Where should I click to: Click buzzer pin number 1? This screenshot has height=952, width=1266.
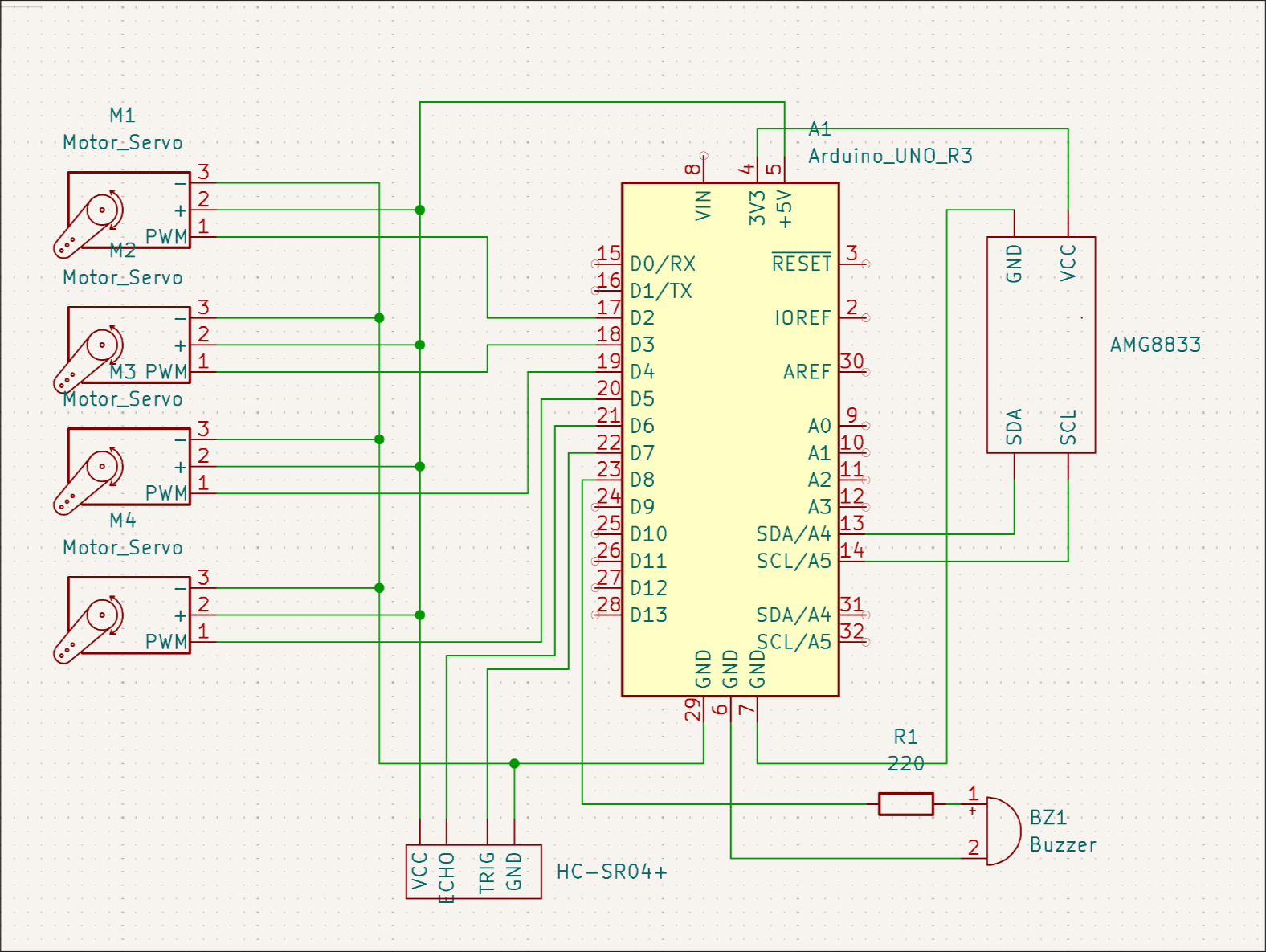click(974, 794)
